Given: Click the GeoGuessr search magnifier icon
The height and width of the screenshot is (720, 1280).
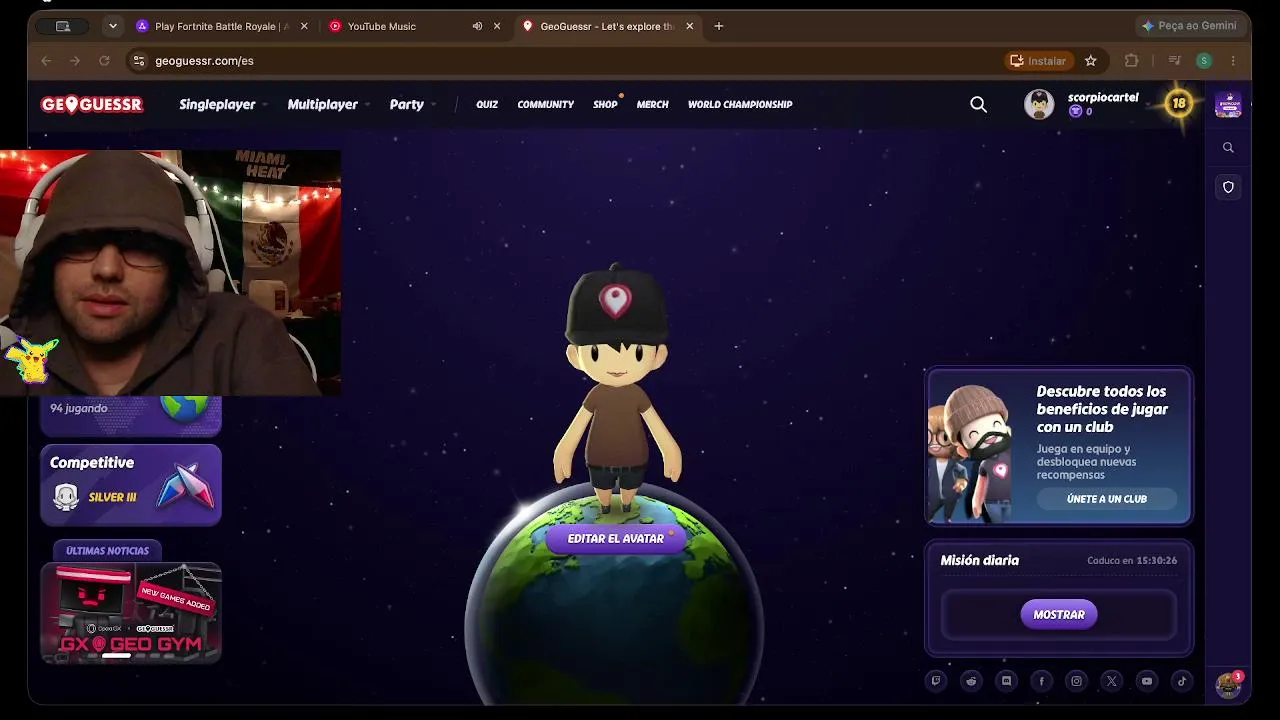Looking at the screenshot, I should coord(978,104).
